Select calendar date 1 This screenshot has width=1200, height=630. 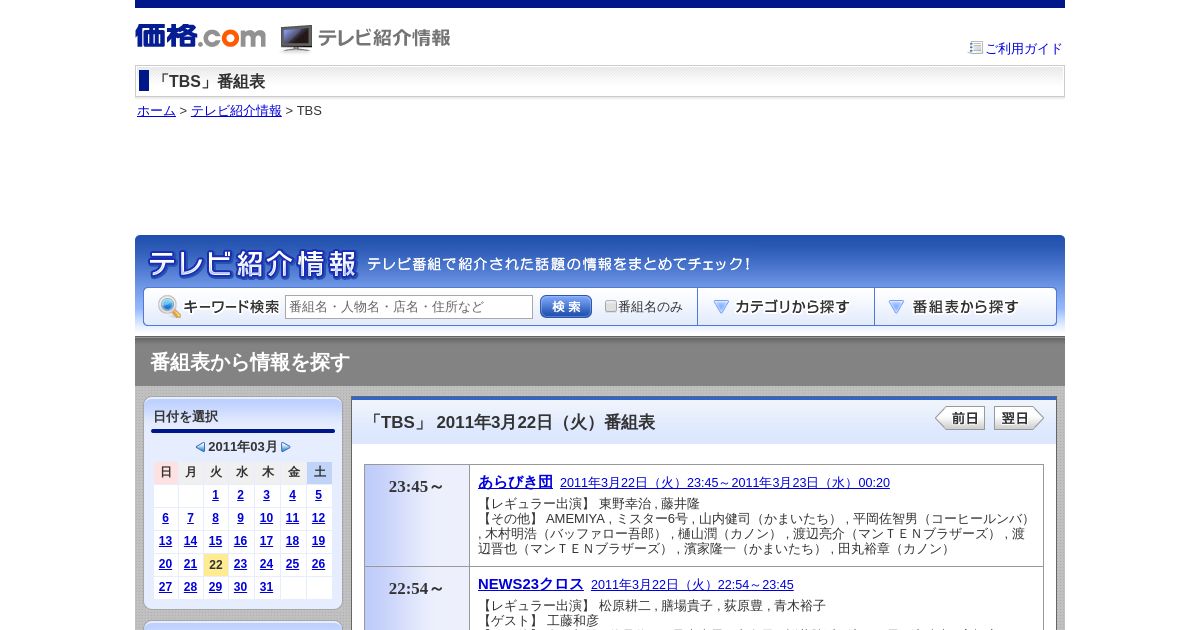215,495
